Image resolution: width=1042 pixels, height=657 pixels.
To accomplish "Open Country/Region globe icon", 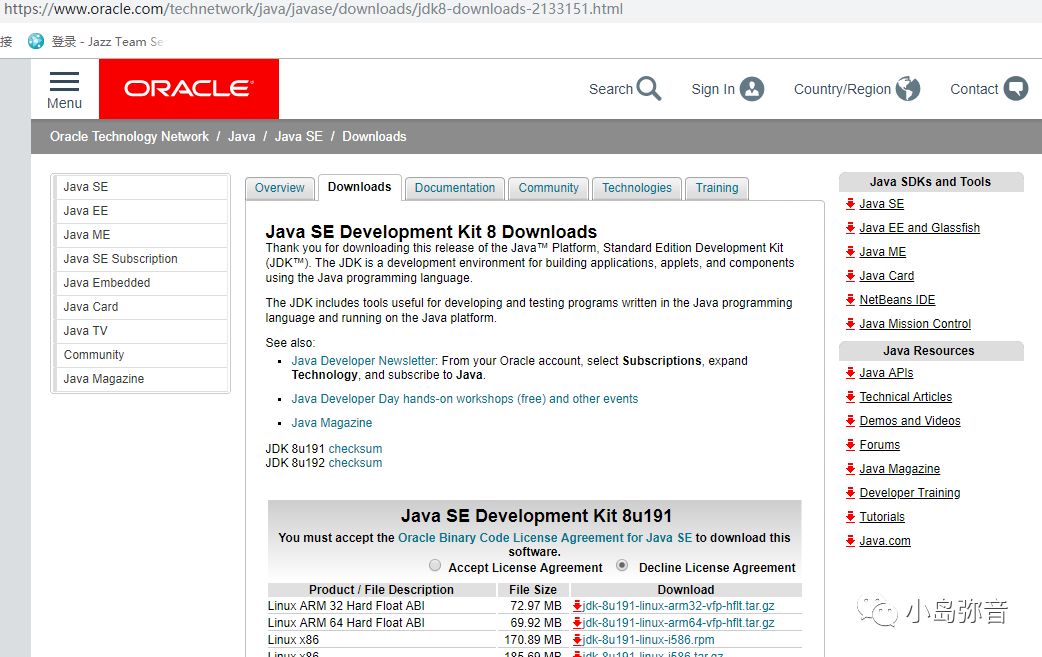I will pos(908,89).
